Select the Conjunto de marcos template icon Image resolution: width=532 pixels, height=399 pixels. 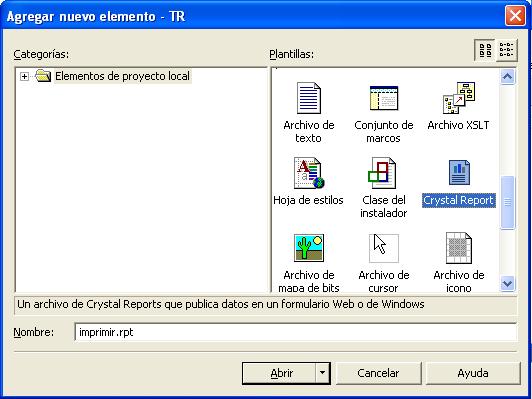[x=384, y=98]
